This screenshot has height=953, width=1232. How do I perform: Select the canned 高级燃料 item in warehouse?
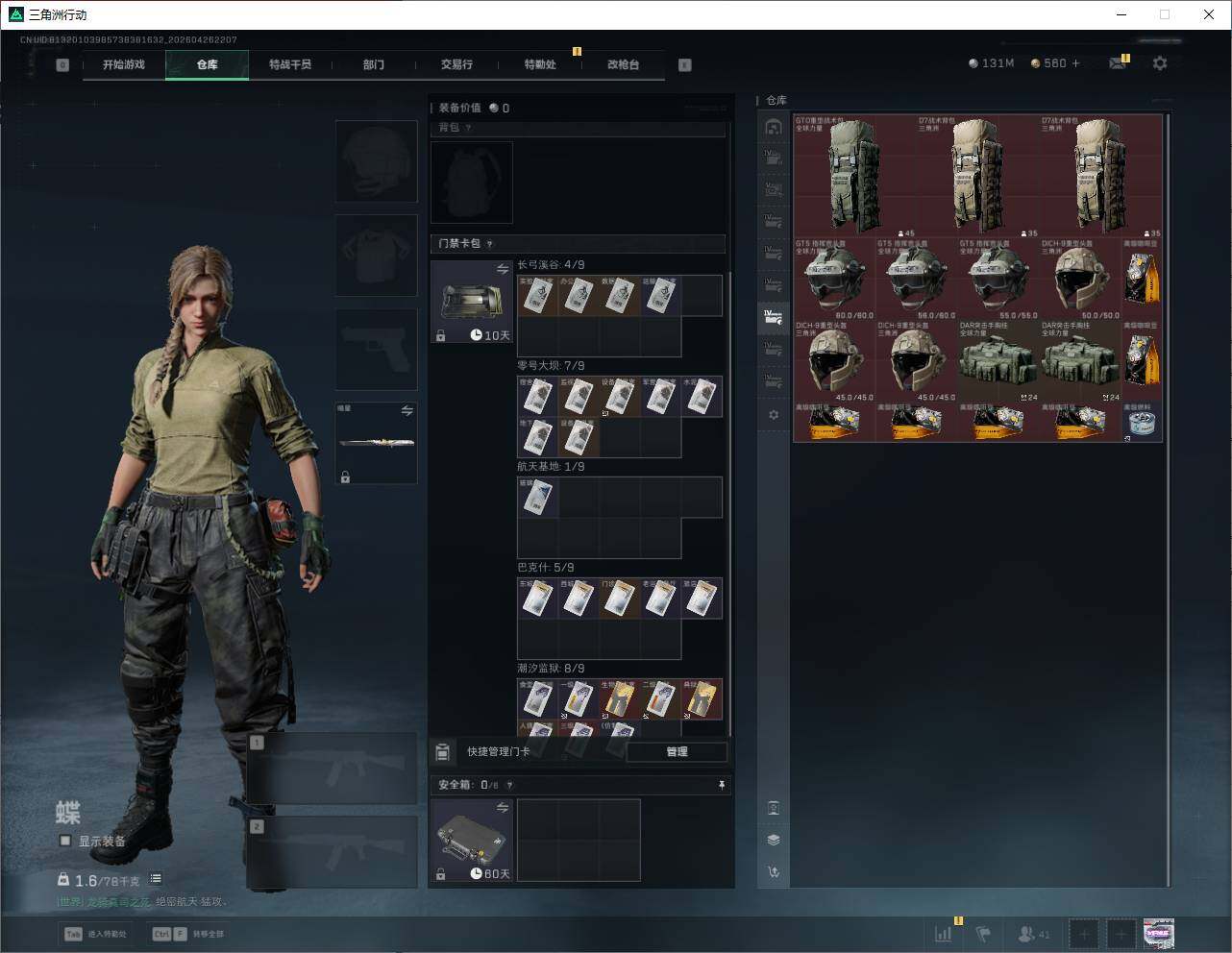(1141, 423)
